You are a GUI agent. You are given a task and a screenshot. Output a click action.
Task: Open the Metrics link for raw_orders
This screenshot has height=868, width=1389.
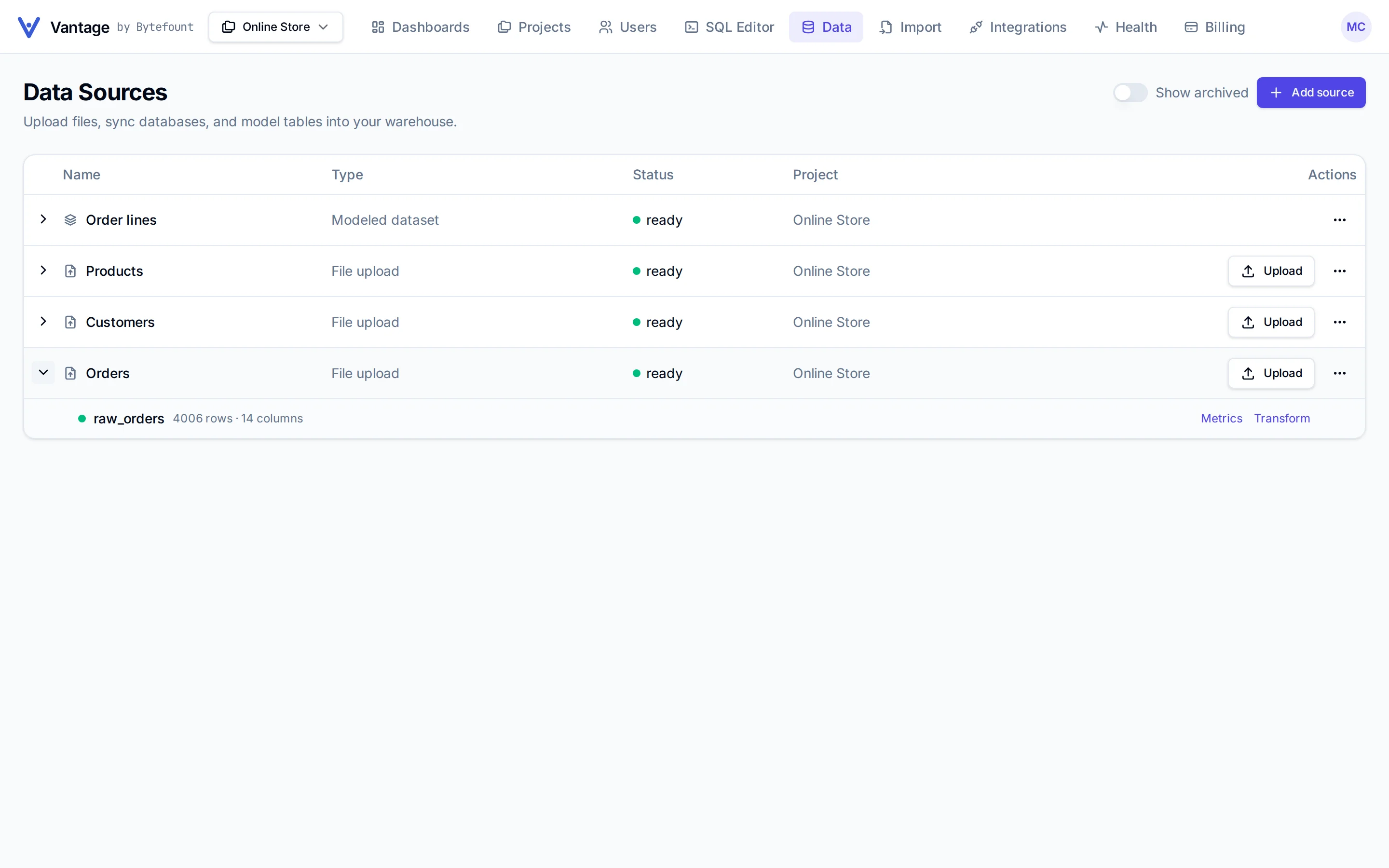pos(1221,419)
